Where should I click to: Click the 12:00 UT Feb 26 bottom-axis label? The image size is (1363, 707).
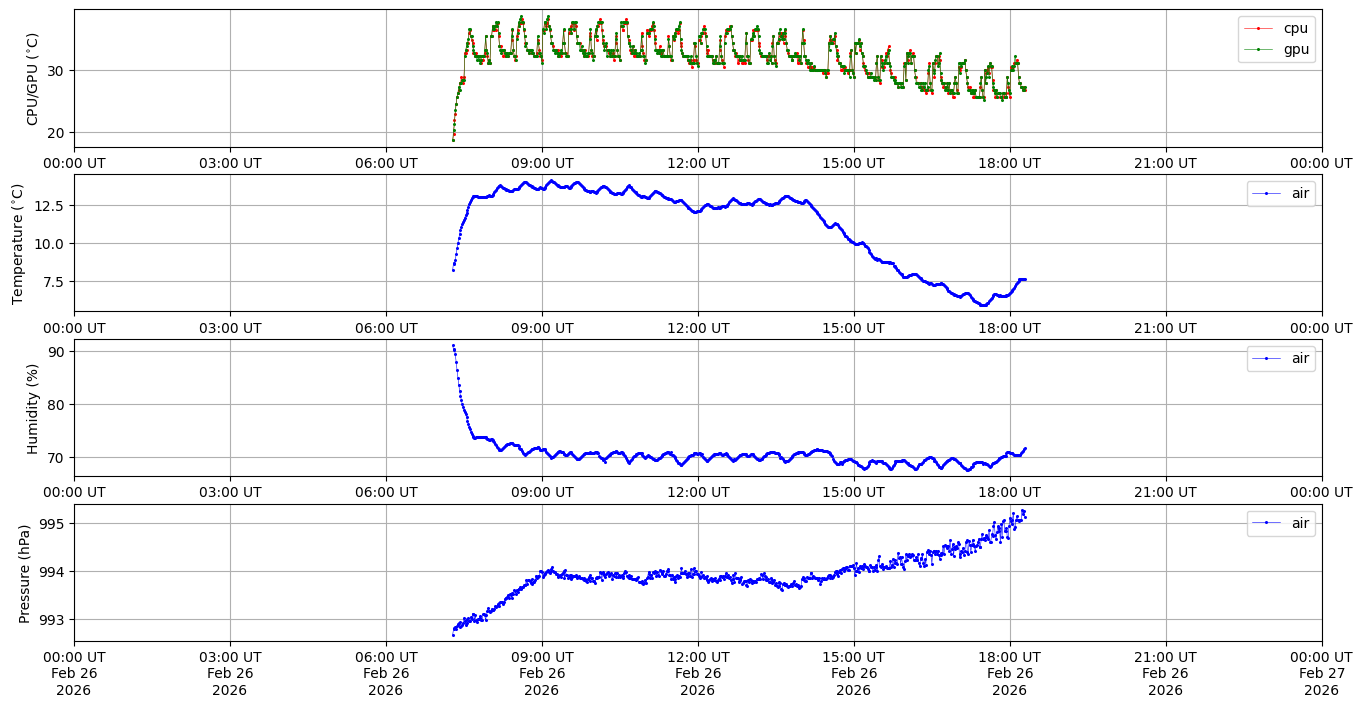tap(697, 673)
